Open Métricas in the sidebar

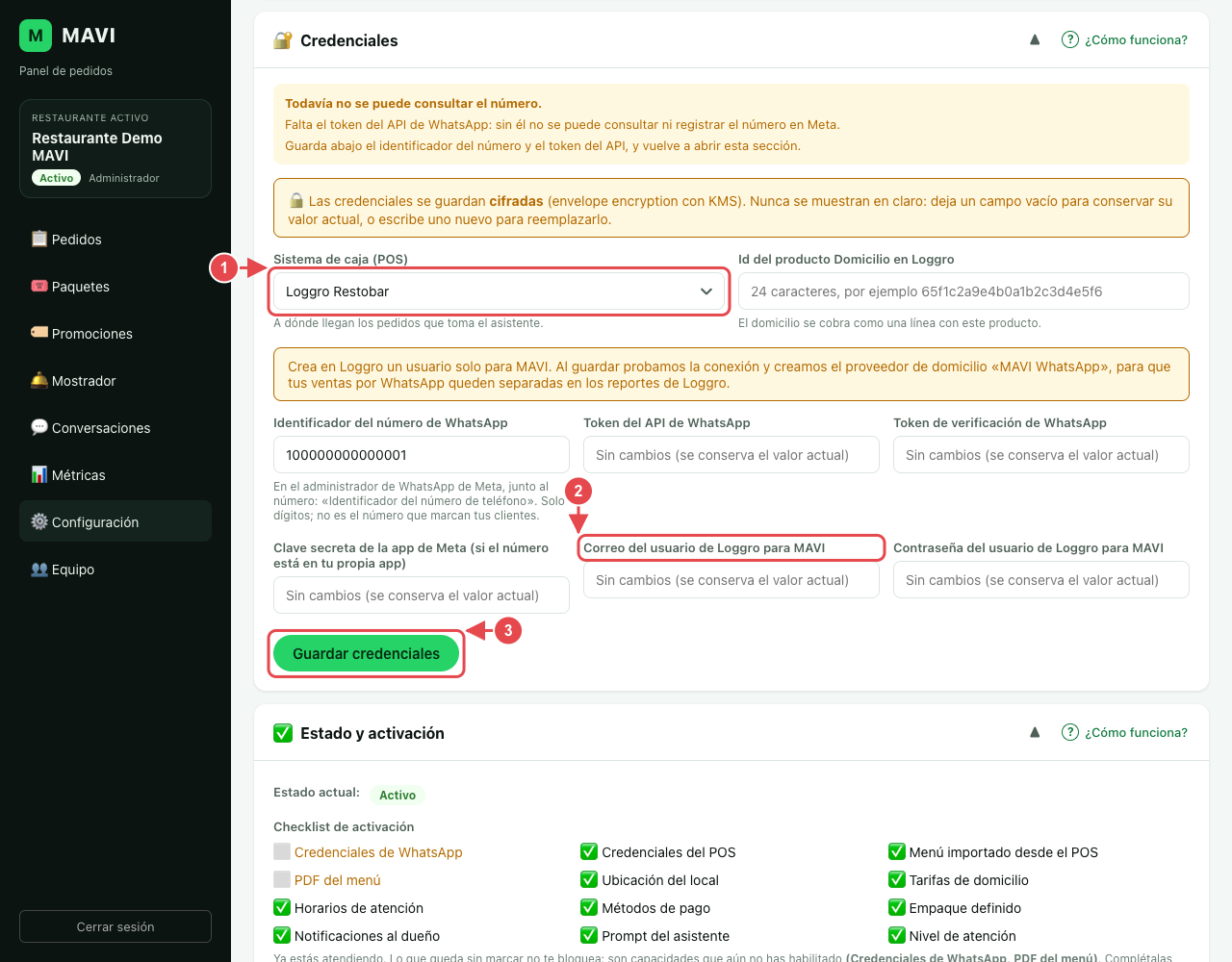point(115,474)
